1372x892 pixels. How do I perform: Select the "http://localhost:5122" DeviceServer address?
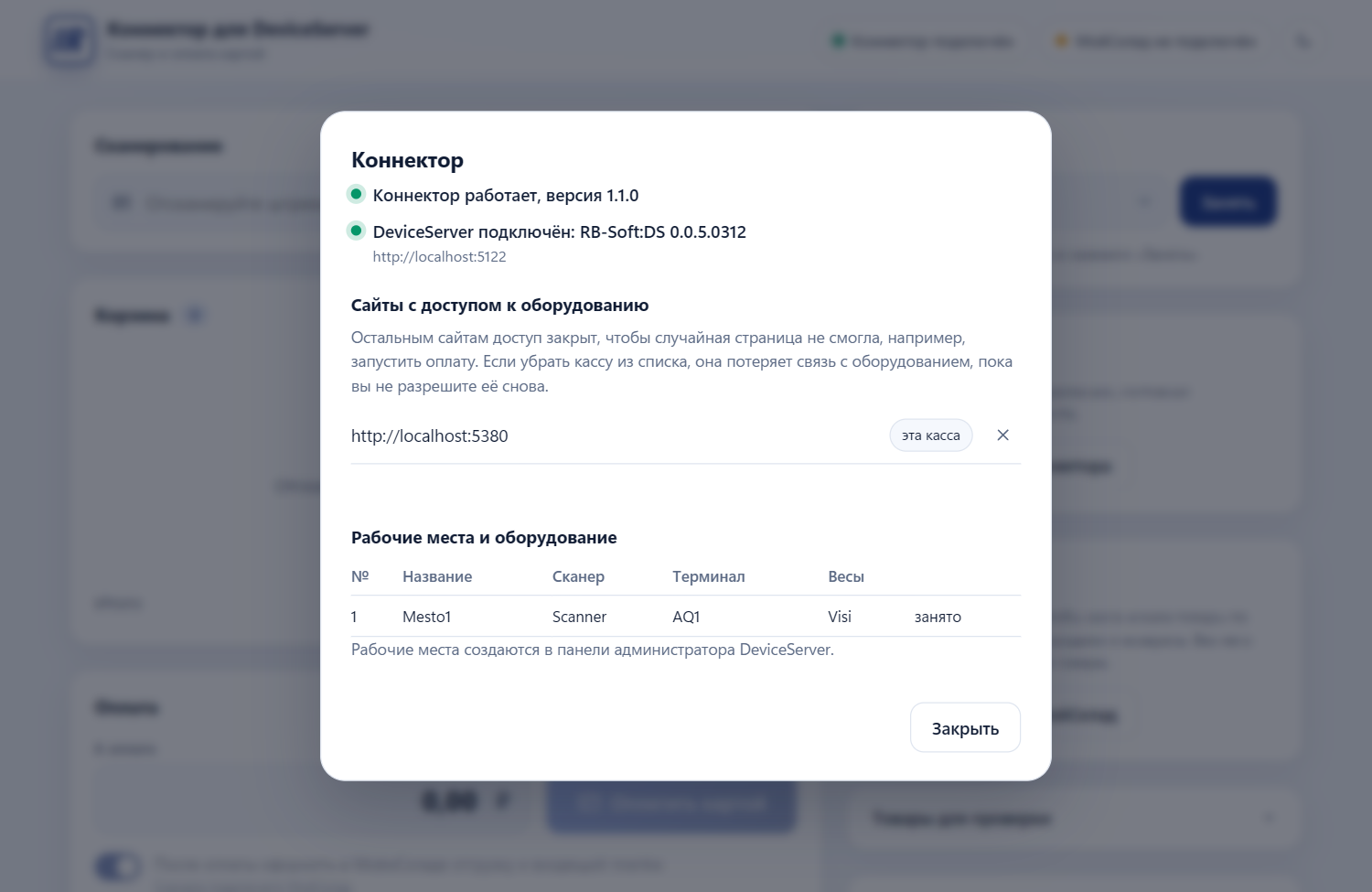[x=439, y=257]
